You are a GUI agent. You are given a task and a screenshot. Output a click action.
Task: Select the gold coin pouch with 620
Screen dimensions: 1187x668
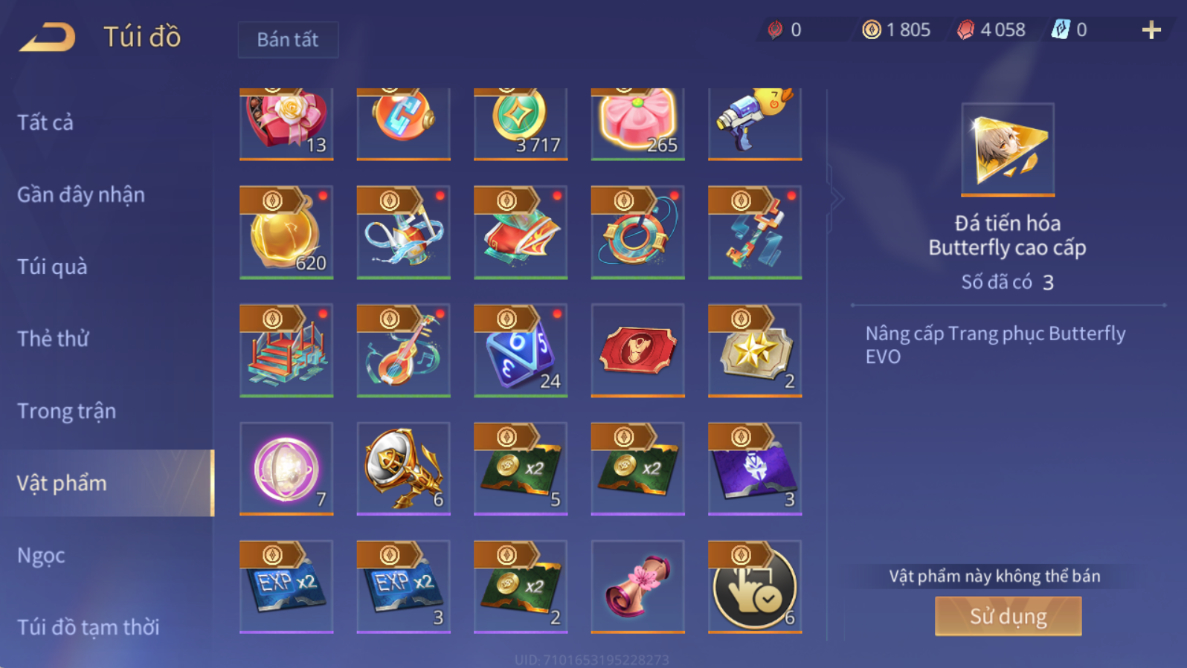[x=286, y=233]
